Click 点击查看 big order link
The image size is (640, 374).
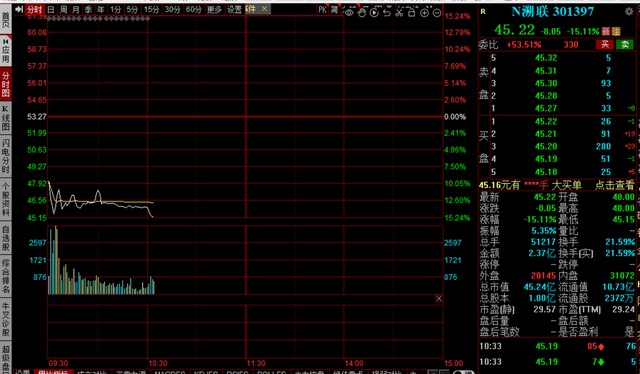click(614, 185)
